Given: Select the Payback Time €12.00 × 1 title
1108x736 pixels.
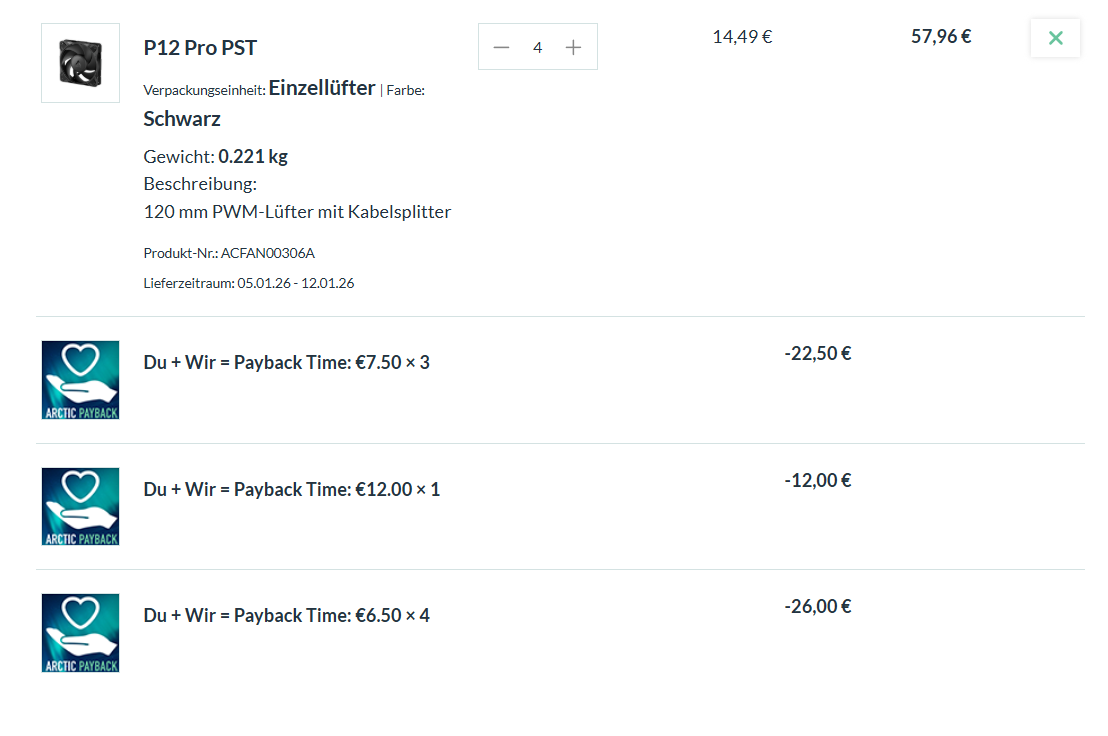Looking at the screenshot, I should click(x=292, y=489).
